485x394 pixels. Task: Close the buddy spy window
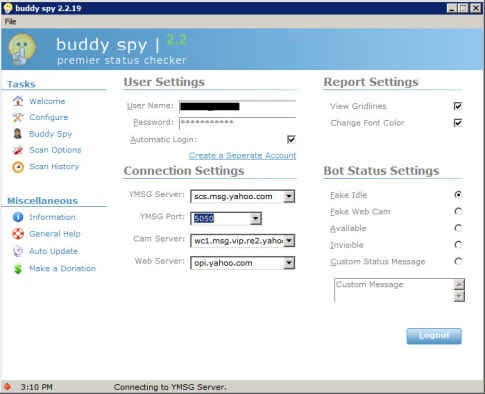(476, 8)
